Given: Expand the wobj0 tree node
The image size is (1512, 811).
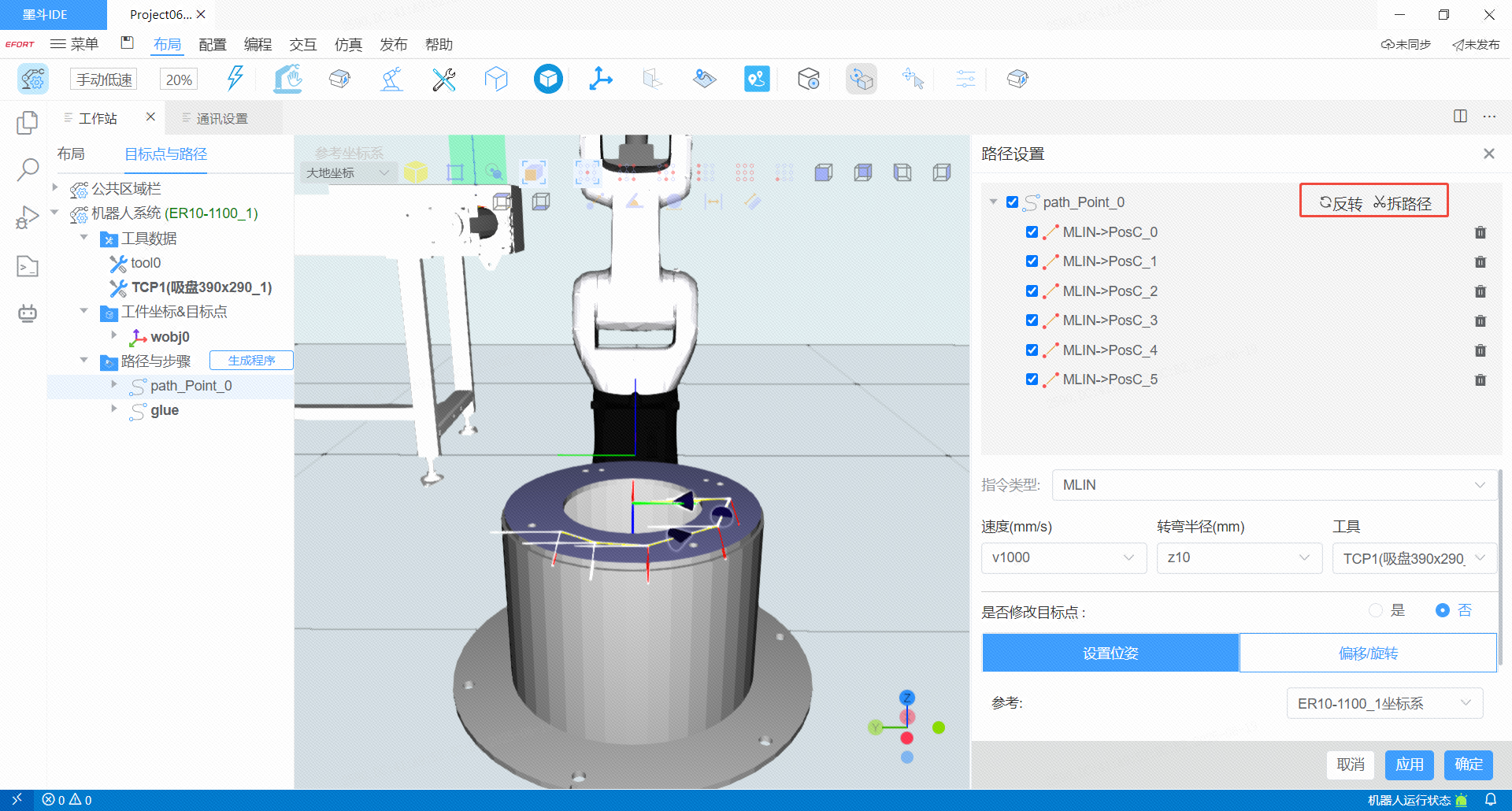Looking at the screenshot, I should [x=114, y=336].
